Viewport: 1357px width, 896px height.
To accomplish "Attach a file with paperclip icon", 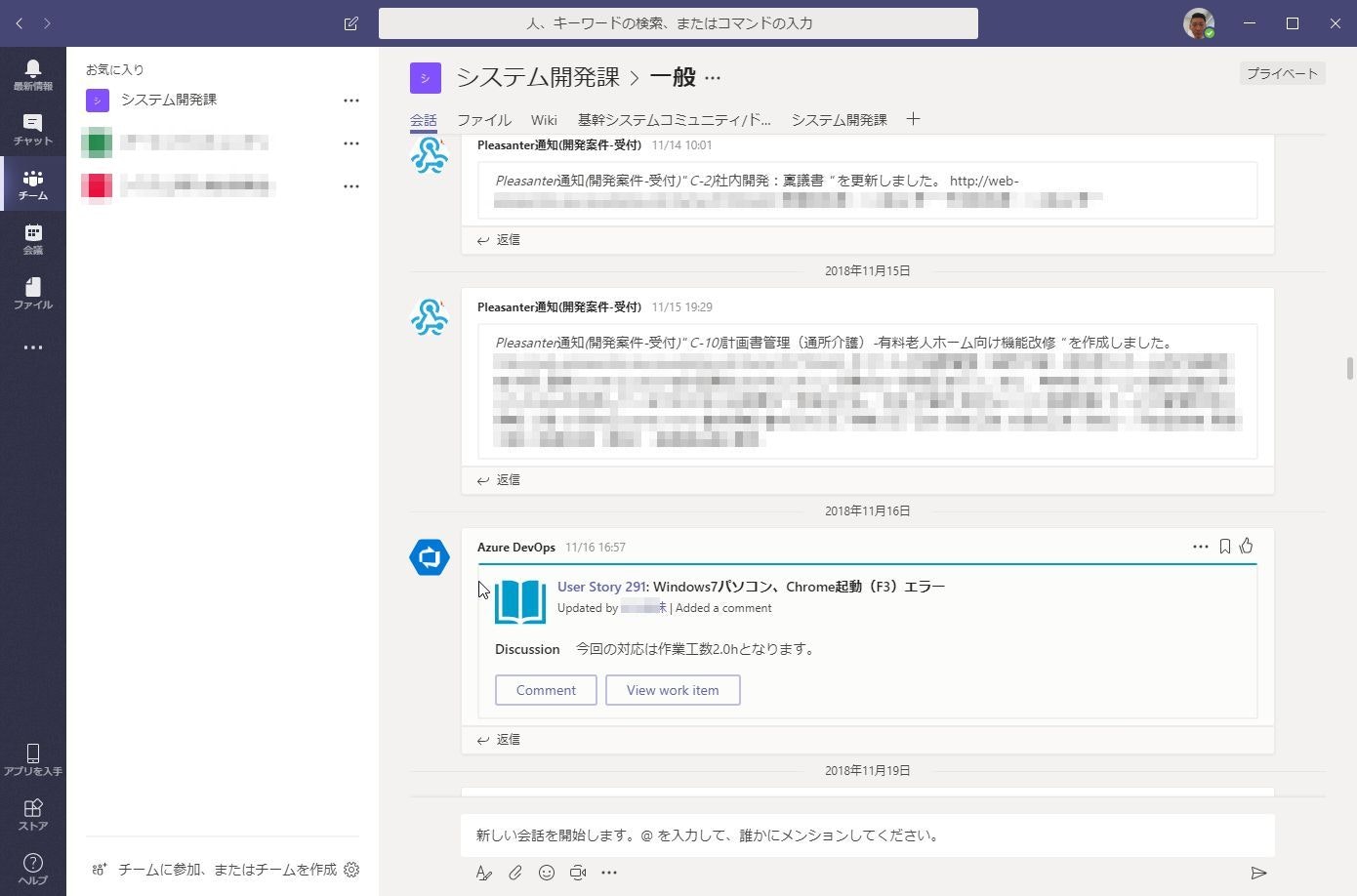I will (x=515, y=873).
